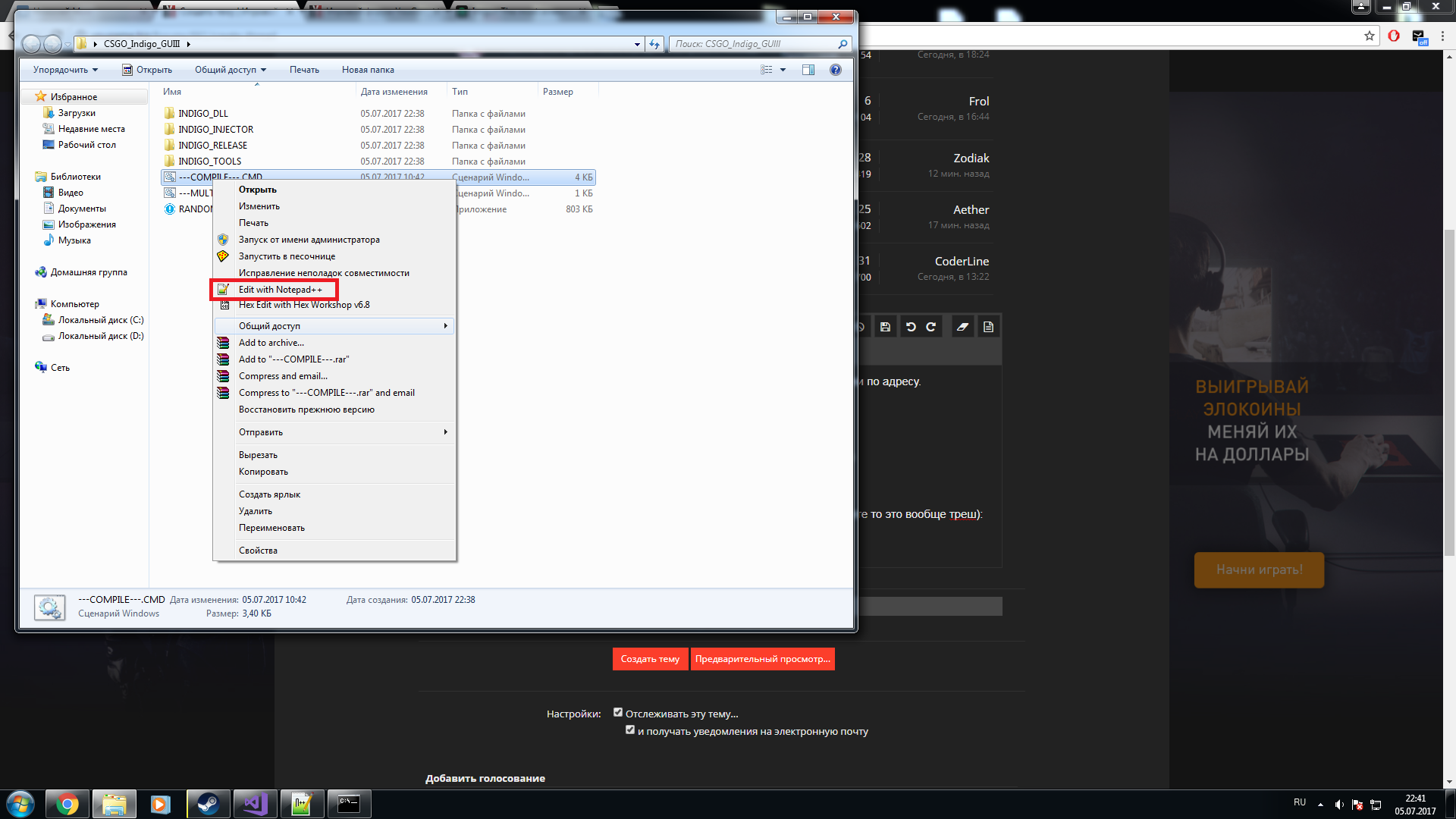Click Начни играть! banner button
Image resolution: width=1456 pixels, height=819 pixels.
point(1259,570)
